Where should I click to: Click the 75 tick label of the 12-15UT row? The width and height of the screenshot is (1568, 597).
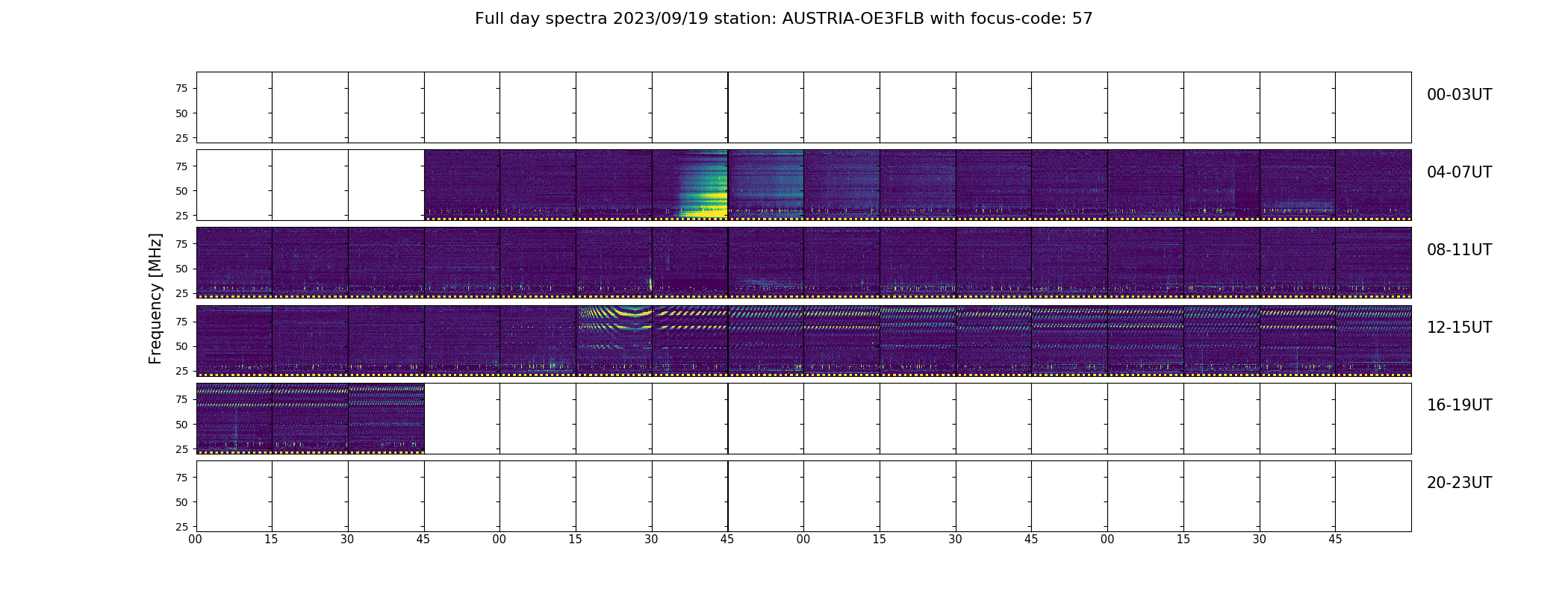click(x=181, y=322)
